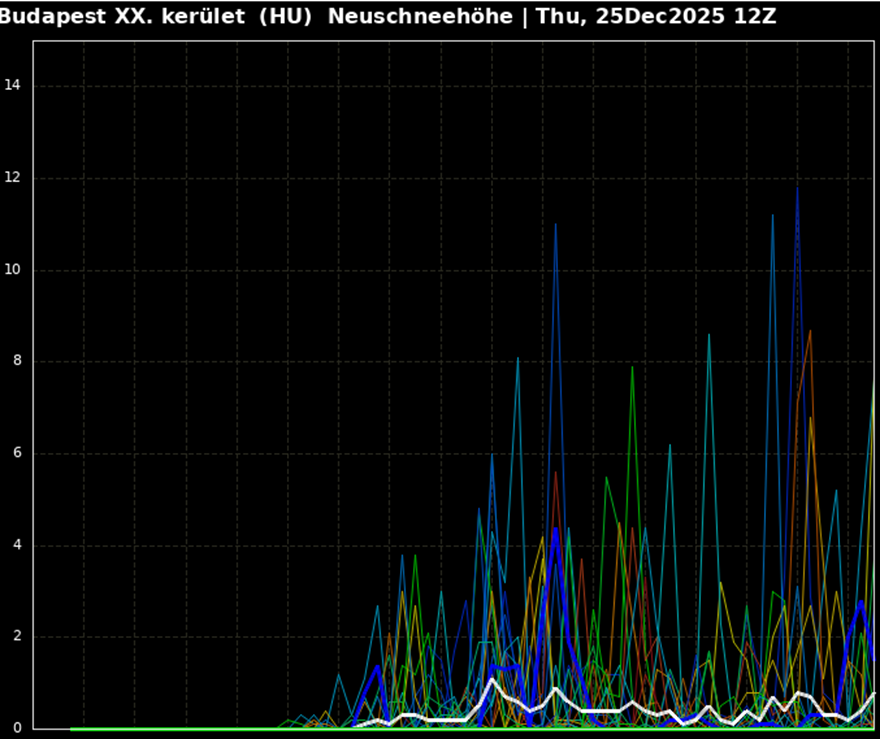880x739 pixels.
Task: Select the teal peak slightly above 6
Action: pos(670,445)
